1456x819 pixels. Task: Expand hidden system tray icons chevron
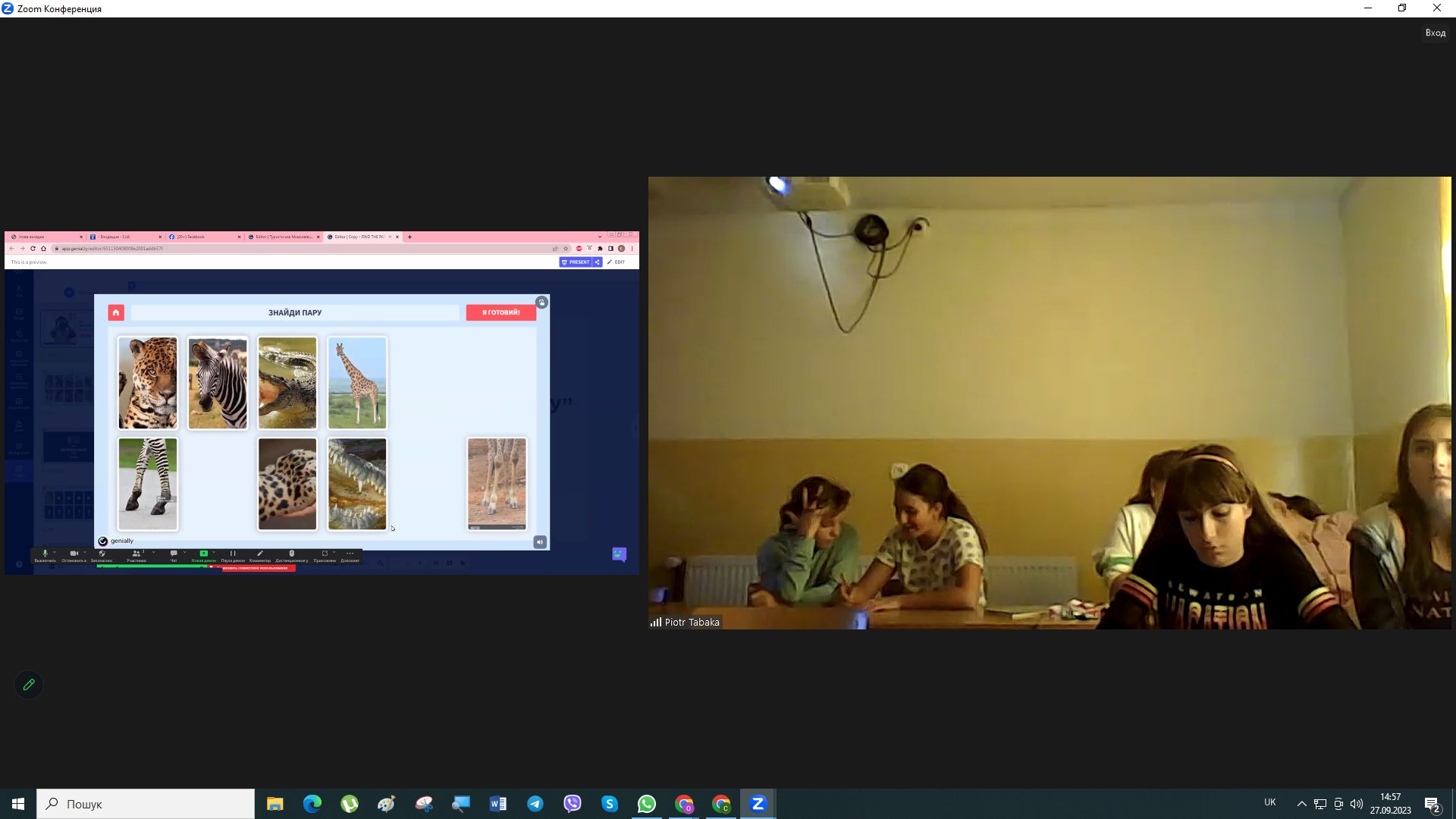click(x=1302, y=804)
